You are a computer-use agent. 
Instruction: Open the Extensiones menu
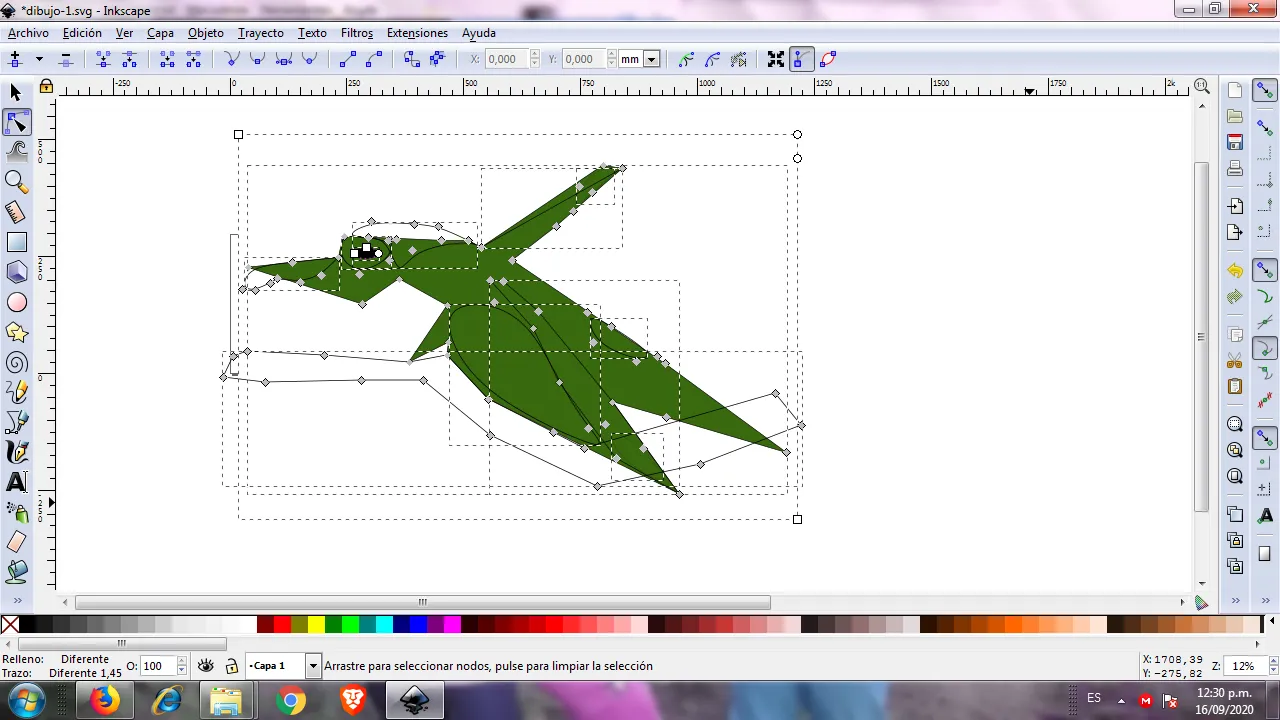[x=417, y=33]
